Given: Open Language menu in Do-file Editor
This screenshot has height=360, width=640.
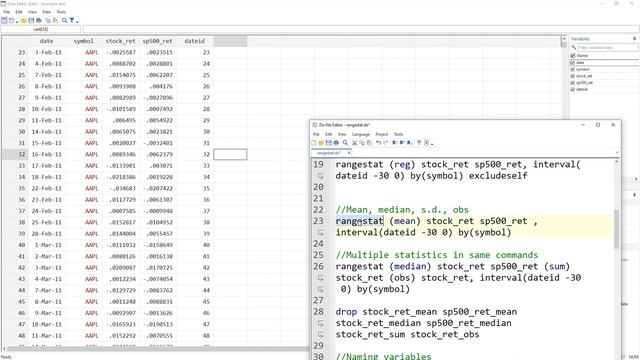Looking at the screenshot, I should [360, 134].
